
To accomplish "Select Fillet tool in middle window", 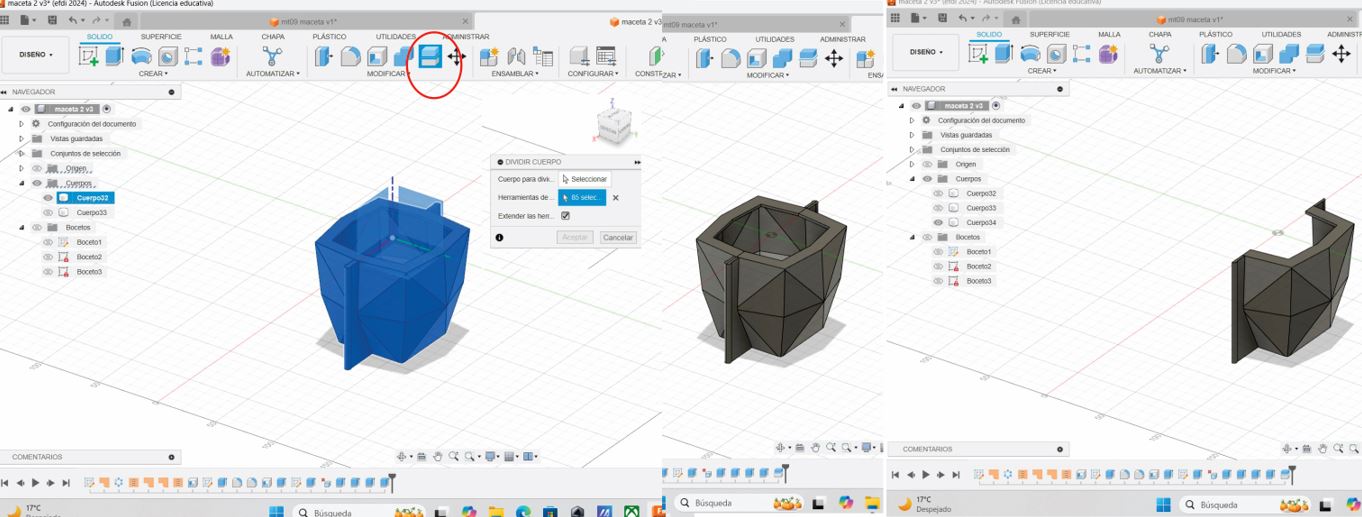I will pos(731,58).
